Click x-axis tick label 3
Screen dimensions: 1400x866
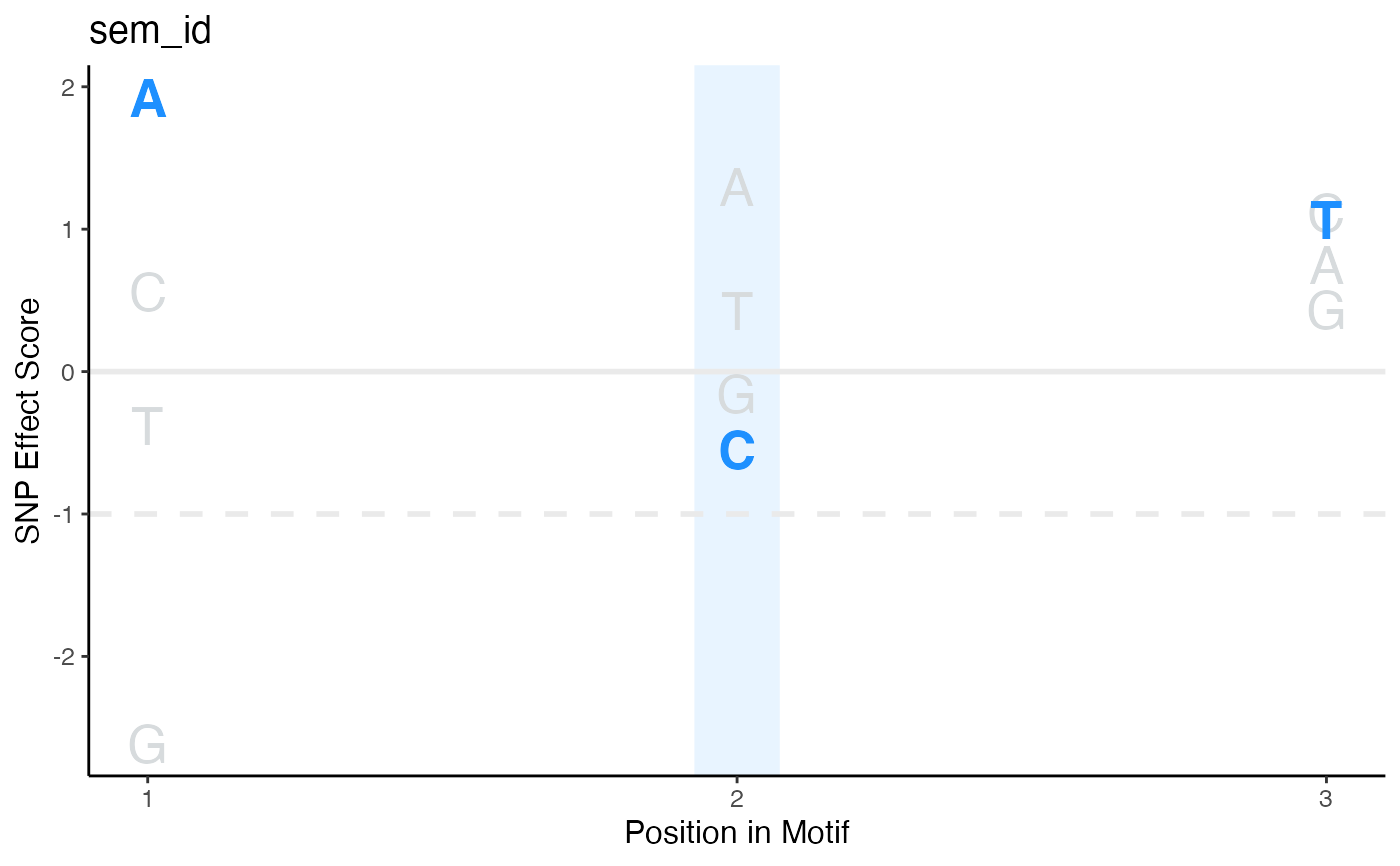point(1326,800)
